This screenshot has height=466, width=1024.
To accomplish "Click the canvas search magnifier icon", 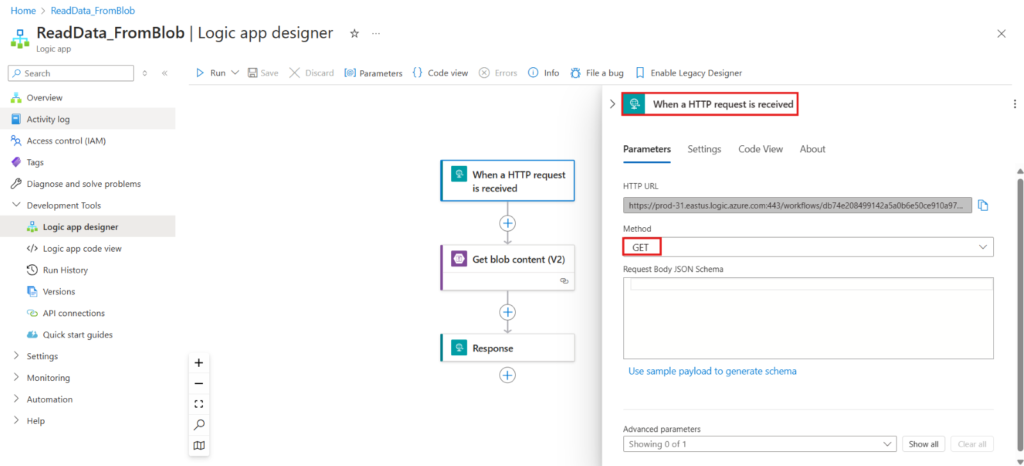I will (x=199, y=425).
